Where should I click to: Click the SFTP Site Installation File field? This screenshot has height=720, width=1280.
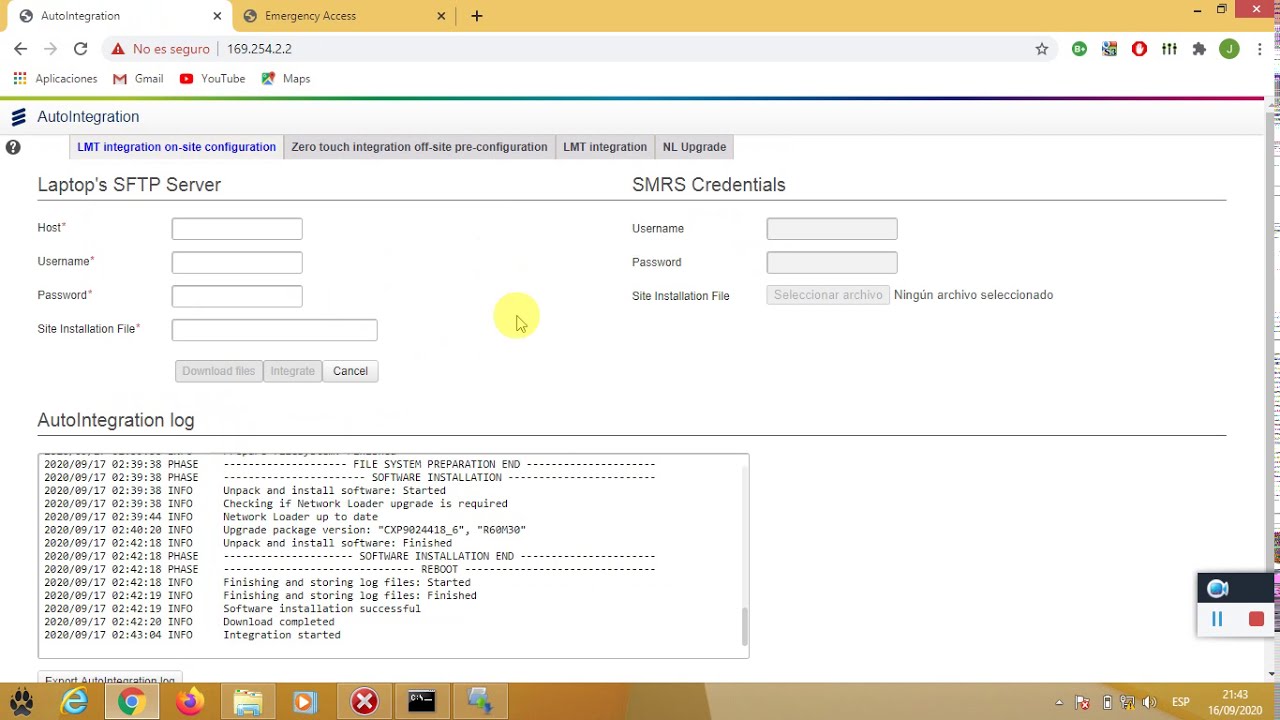(x=274, y=330)
